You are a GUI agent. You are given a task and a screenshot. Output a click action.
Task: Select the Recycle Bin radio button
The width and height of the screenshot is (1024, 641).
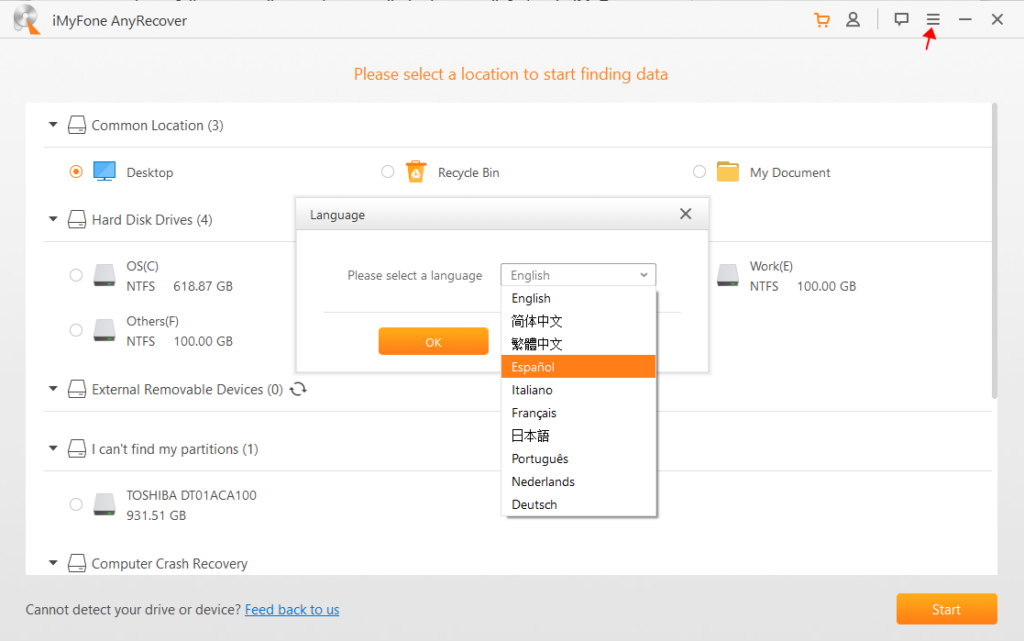click(x=388, y=172)
